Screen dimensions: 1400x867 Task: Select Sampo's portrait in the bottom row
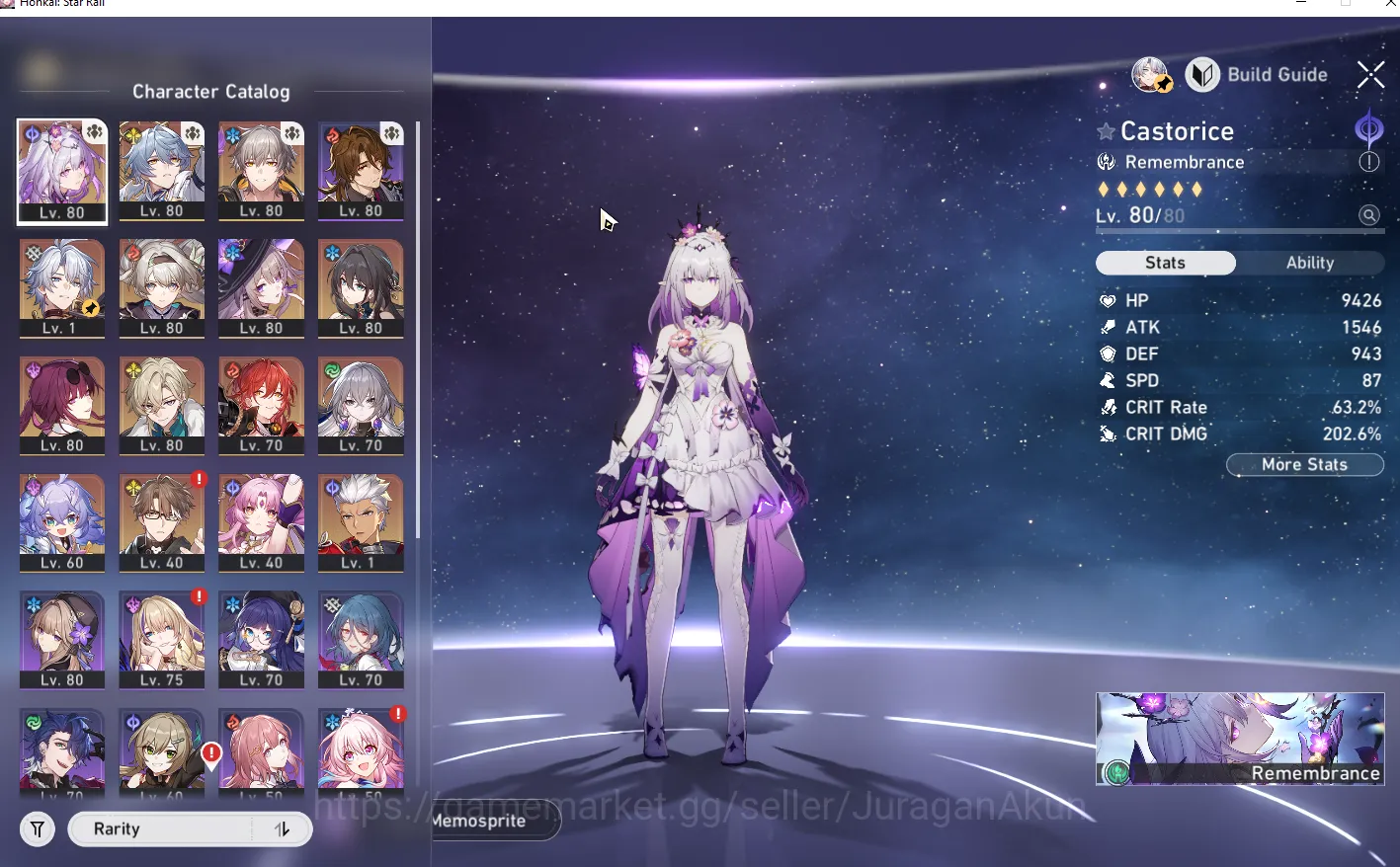click(x=62, y=752)
